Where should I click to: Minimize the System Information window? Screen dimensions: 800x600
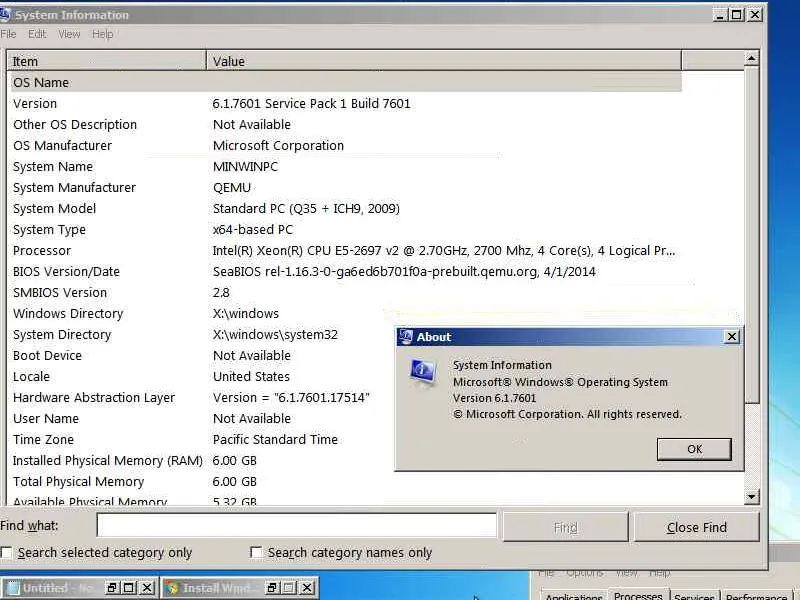coord(720,15)
